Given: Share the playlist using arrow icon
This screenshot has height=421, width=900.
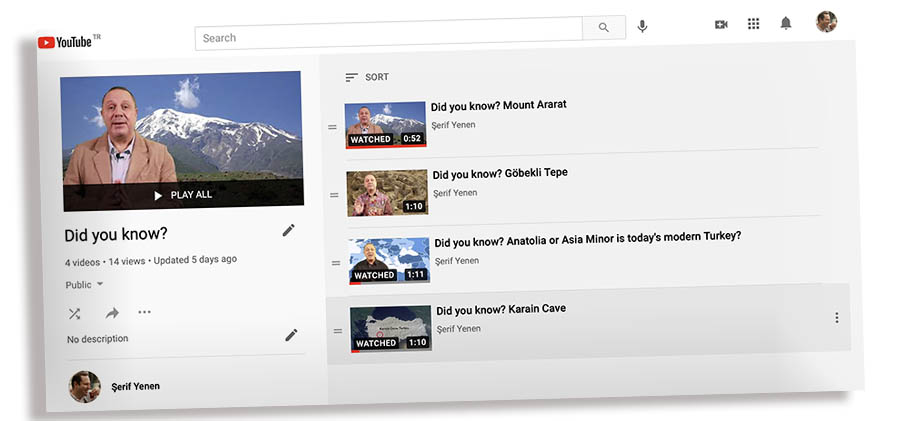Looking at the screenshot, I should pyautogui.click(x=112, y=313).
